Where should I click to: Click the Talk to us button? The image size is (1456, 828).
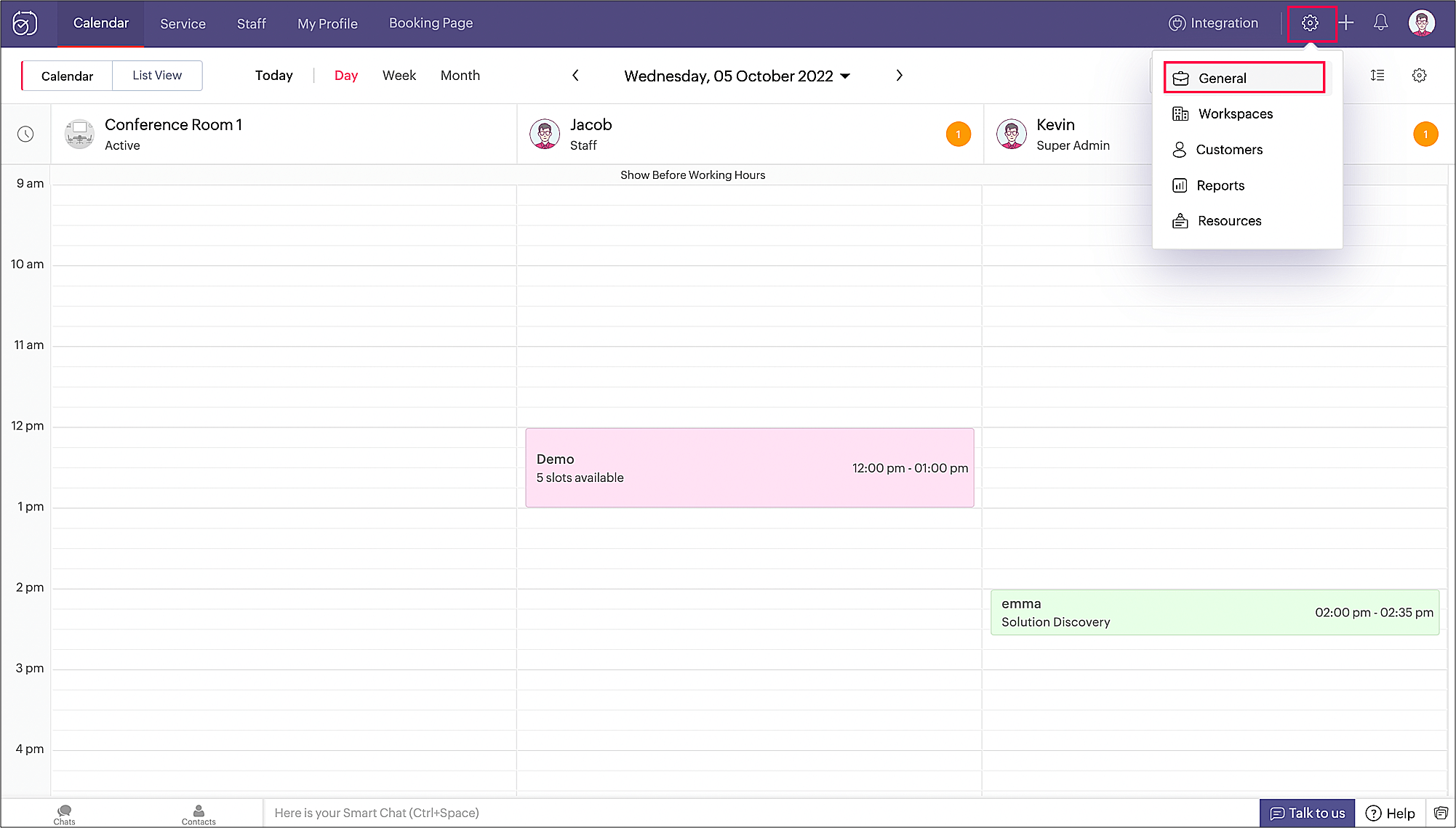[1307, 813]
